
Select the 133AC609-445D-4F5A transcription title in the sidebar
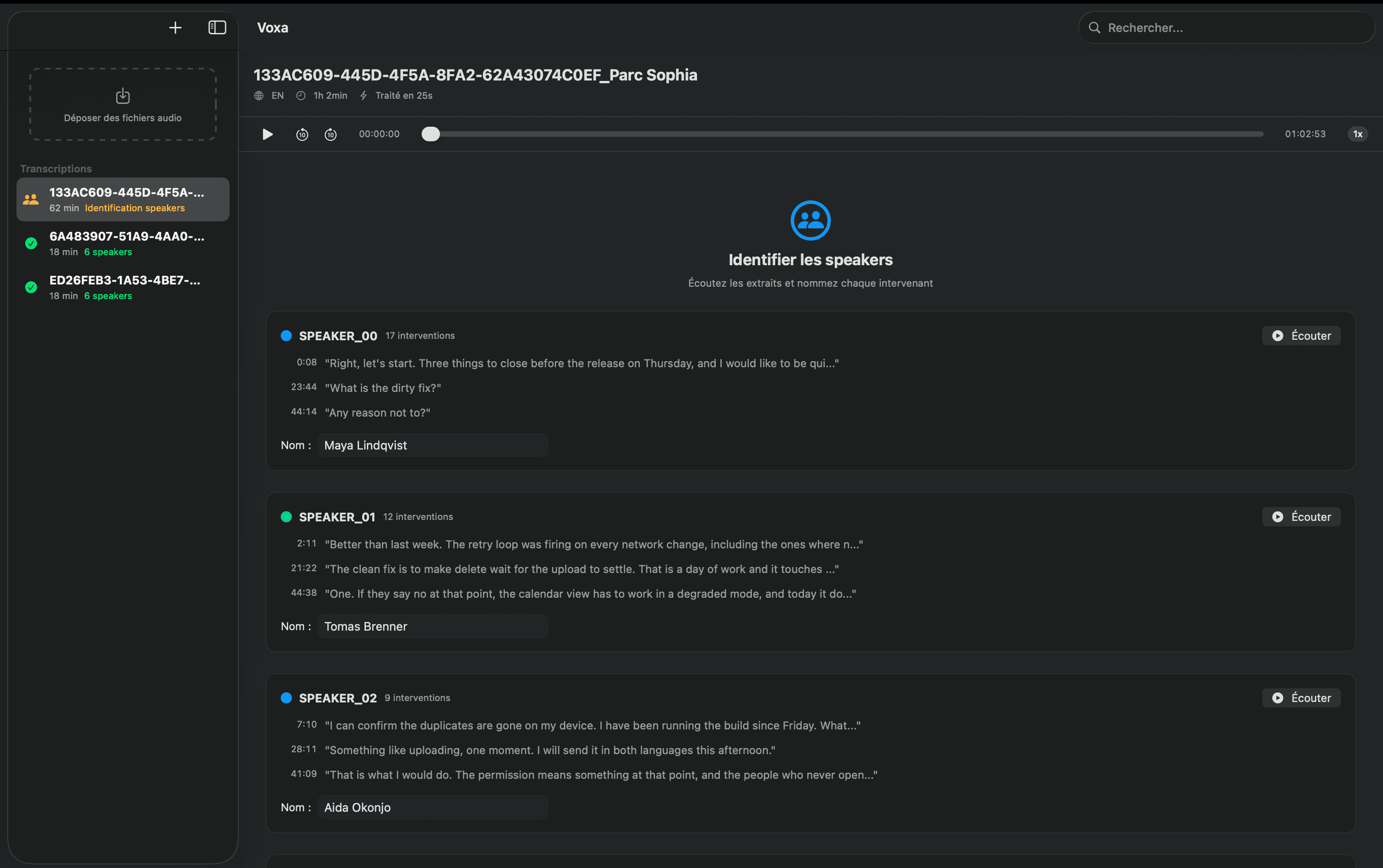point(127,193)
